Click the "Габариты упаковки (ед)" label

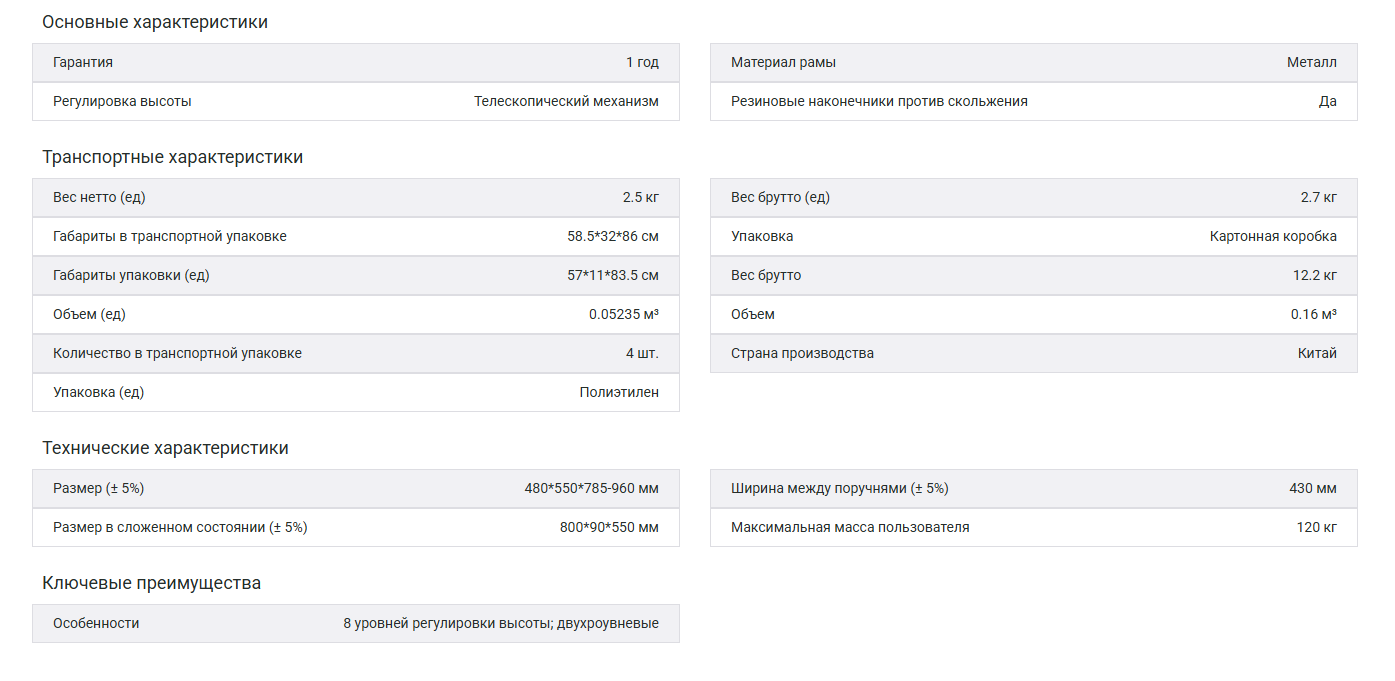click(131, 275)
